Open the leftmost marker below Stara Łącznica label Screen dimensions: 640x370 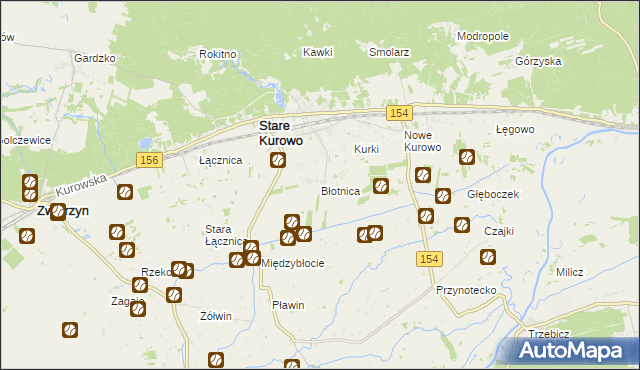(x=237, y=260)
